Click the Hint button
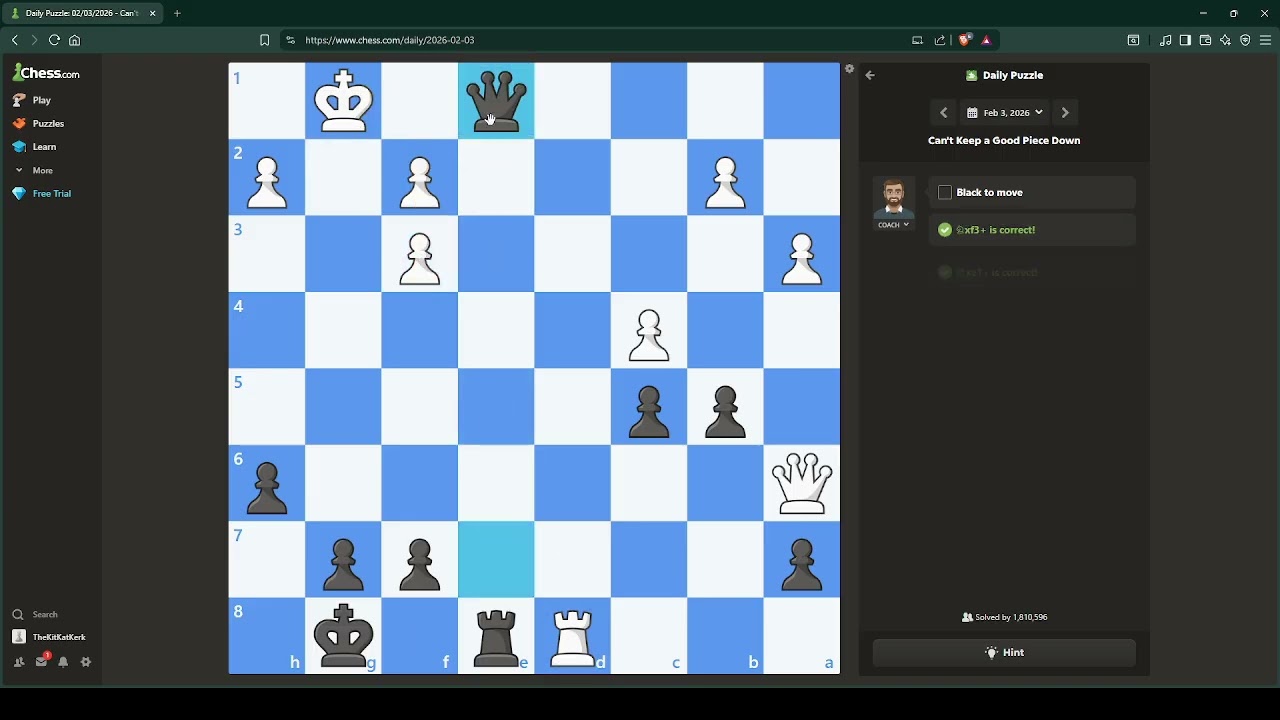Screen dimensions: 1280x720 (1004, 652)
